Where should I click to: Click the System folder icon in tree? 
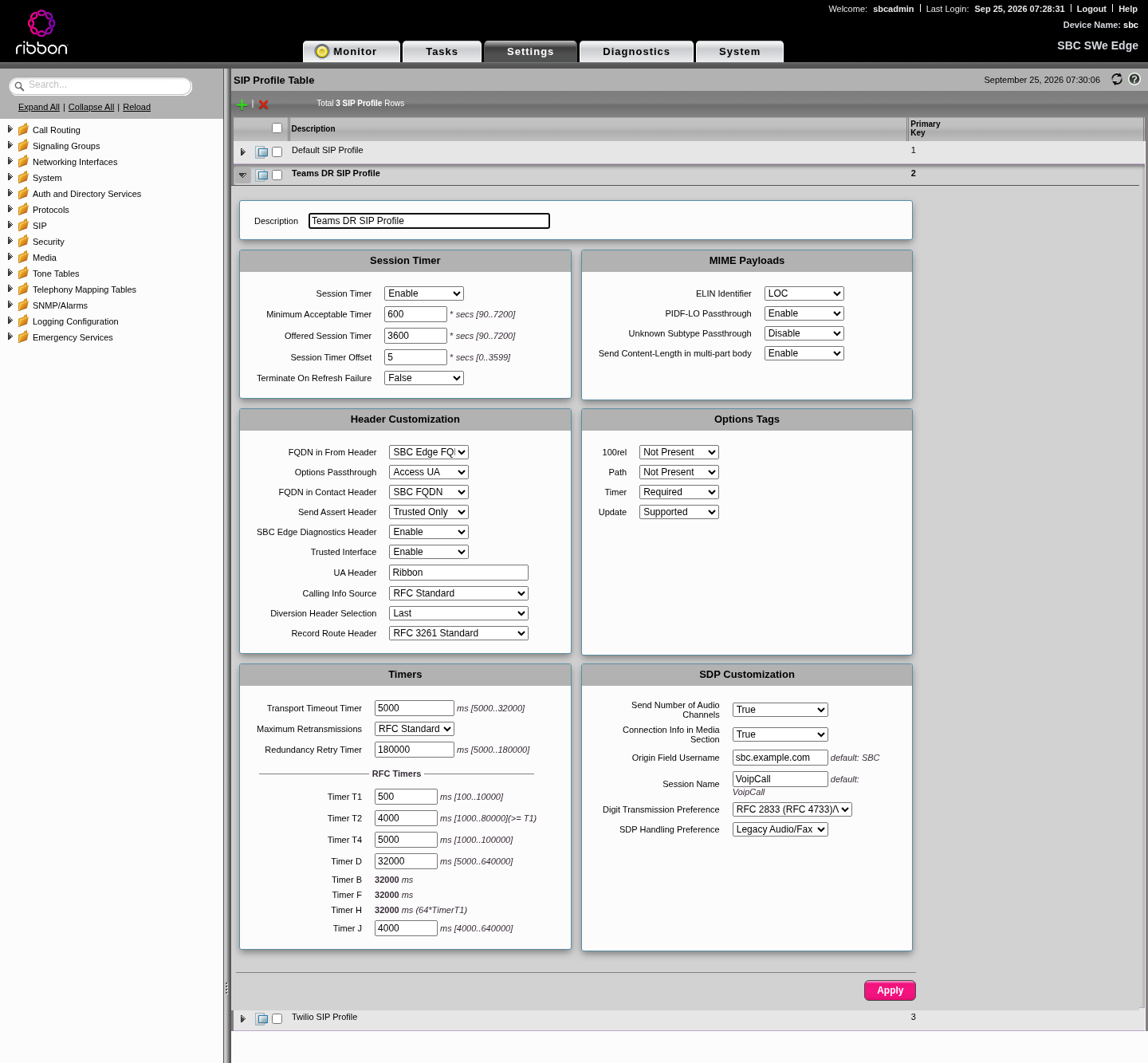tap(23, 177)
